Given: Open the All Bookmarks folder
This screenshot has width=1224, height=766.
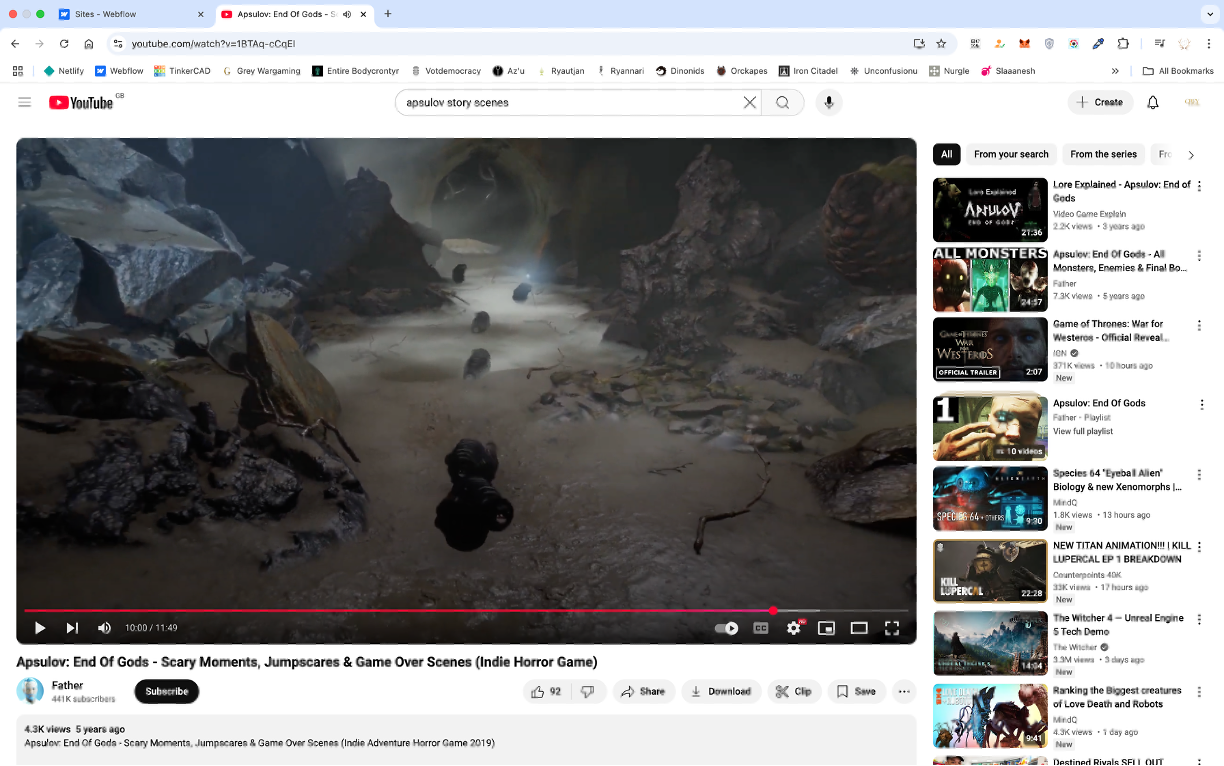Looking at the screenshot, I should (1177, 71).
